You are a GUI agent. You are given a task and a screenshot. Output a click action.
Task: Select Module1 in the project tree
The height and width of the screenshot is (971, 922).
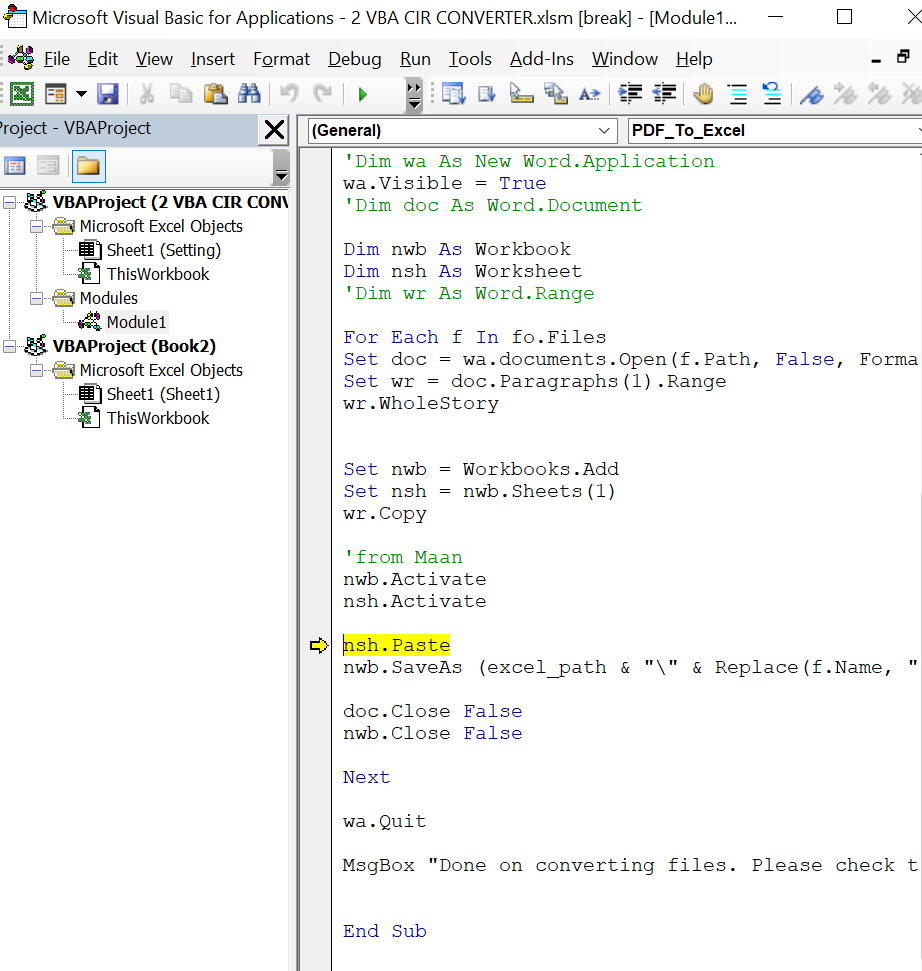click(137, 322)
